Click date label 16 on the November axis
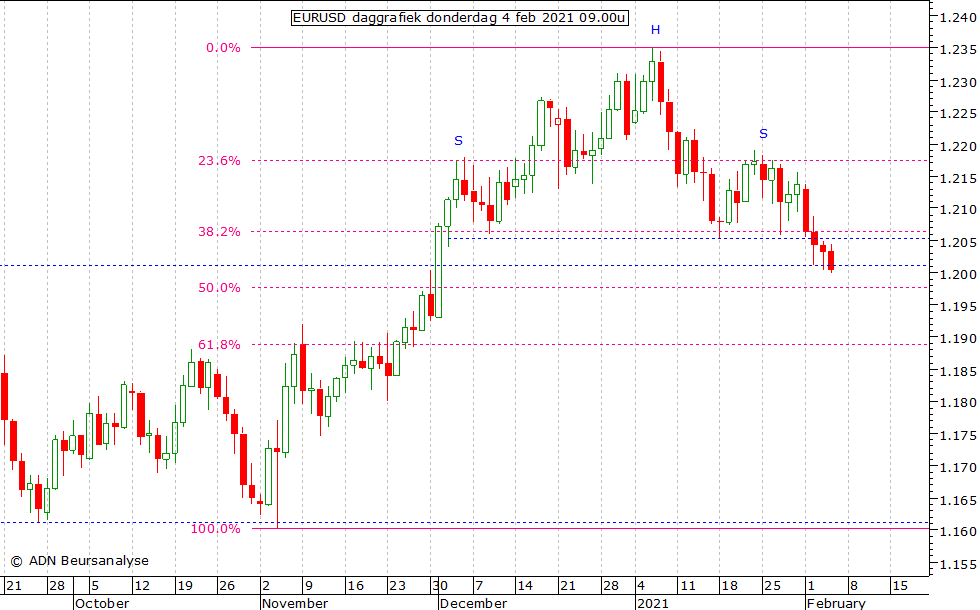The height and width of the screenshot is (610, 980). coord(356,586)
